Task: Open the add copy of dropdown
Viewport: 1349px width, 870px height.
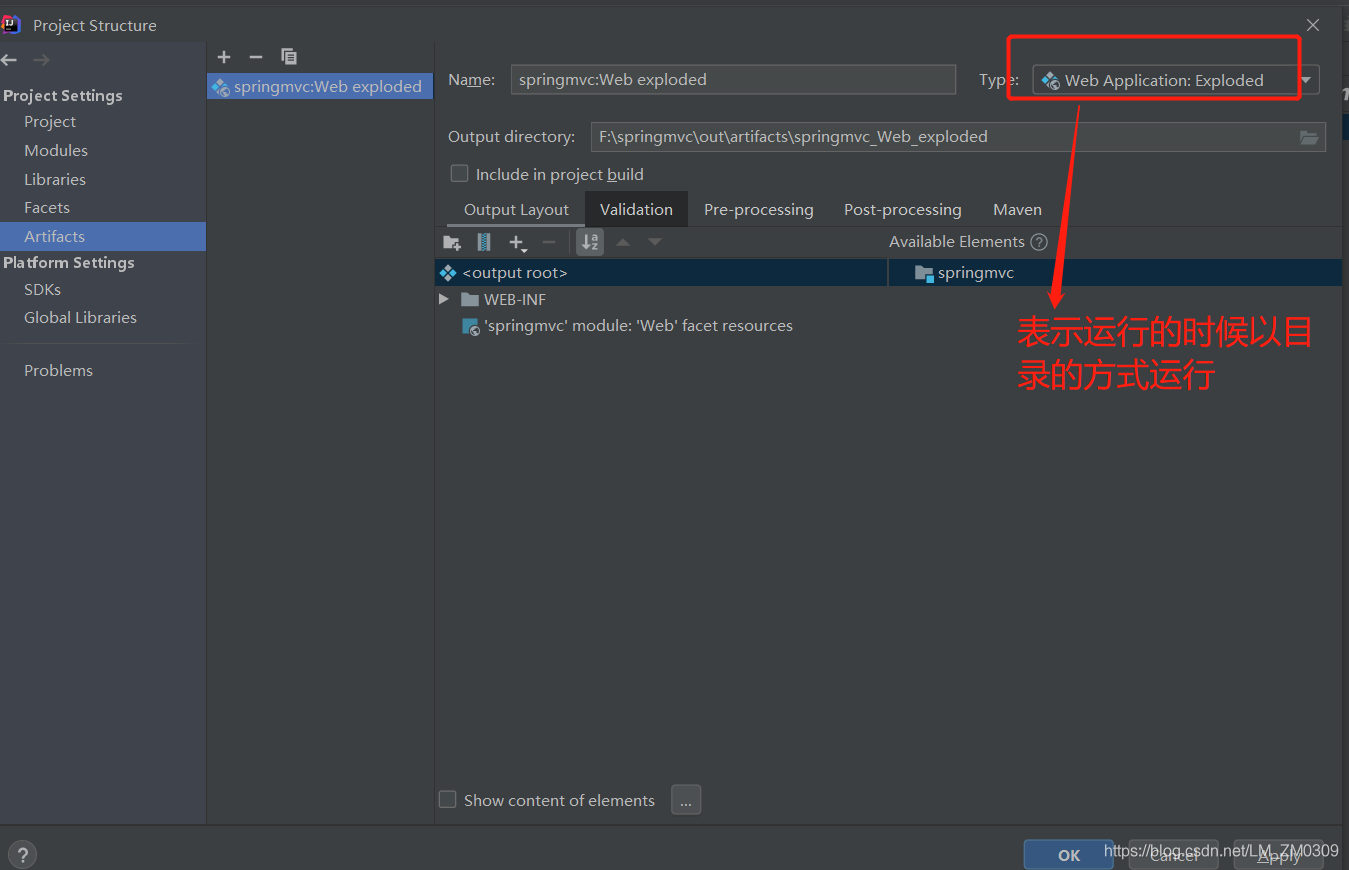Action: coord(518,242)
